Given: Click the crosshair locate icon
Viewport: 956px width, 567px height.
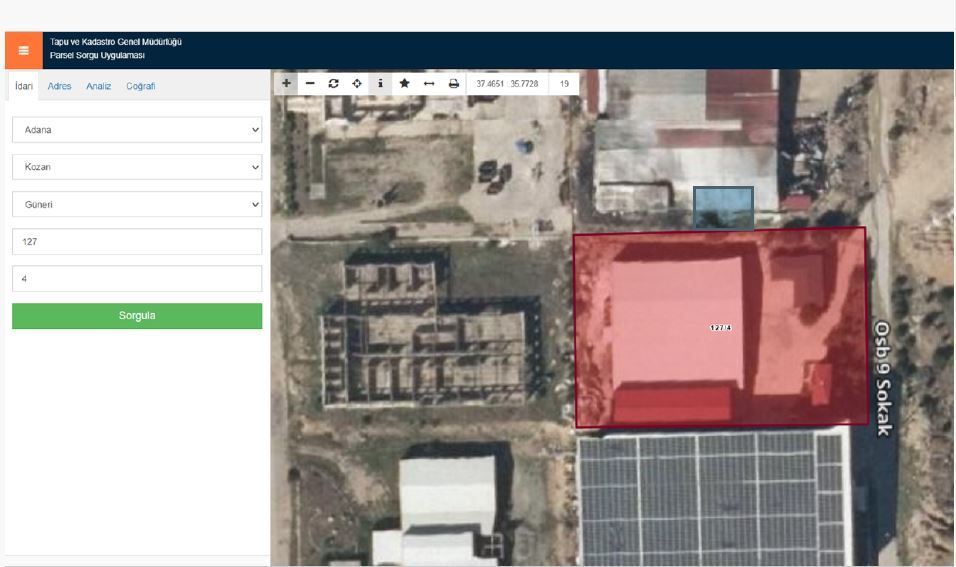Looking at the screenshot, I should click(x=357, y=84).
